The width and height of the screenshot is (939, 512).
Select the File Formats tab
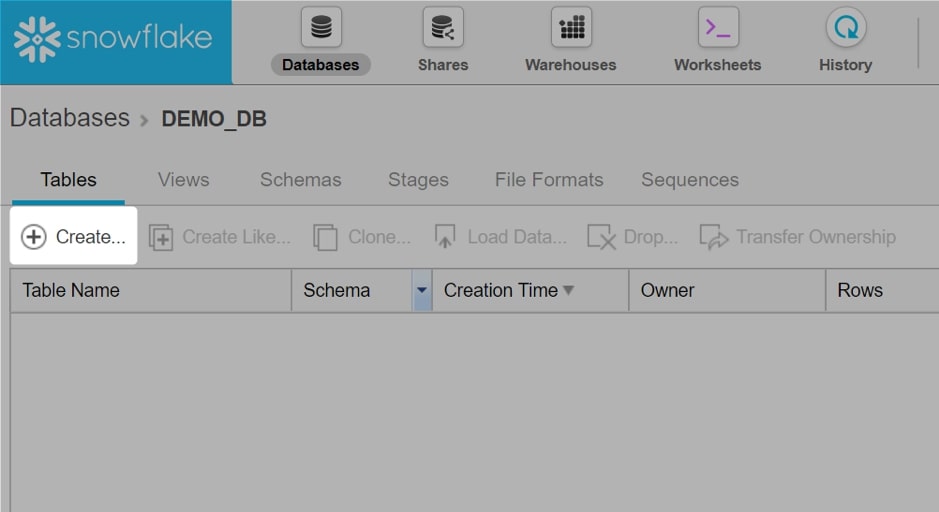[x=549, y=180]
